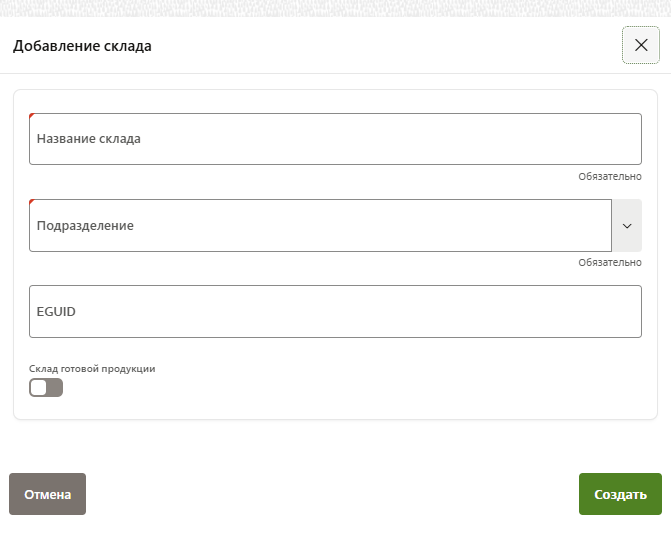
Task: Click the EGUID placeholder label
Action: point(56,312)
